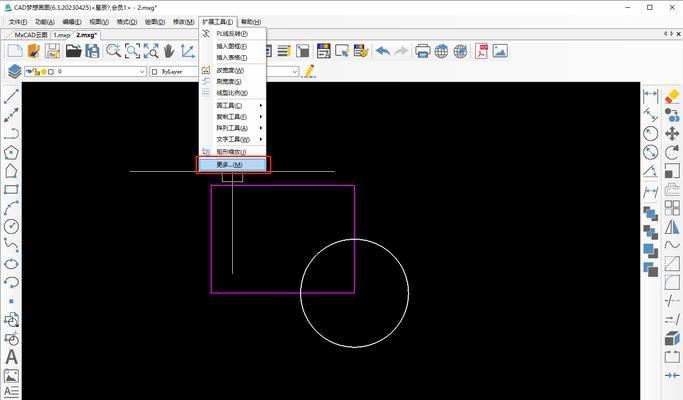Select the Linear dimension tool

(x=650, y=96)
